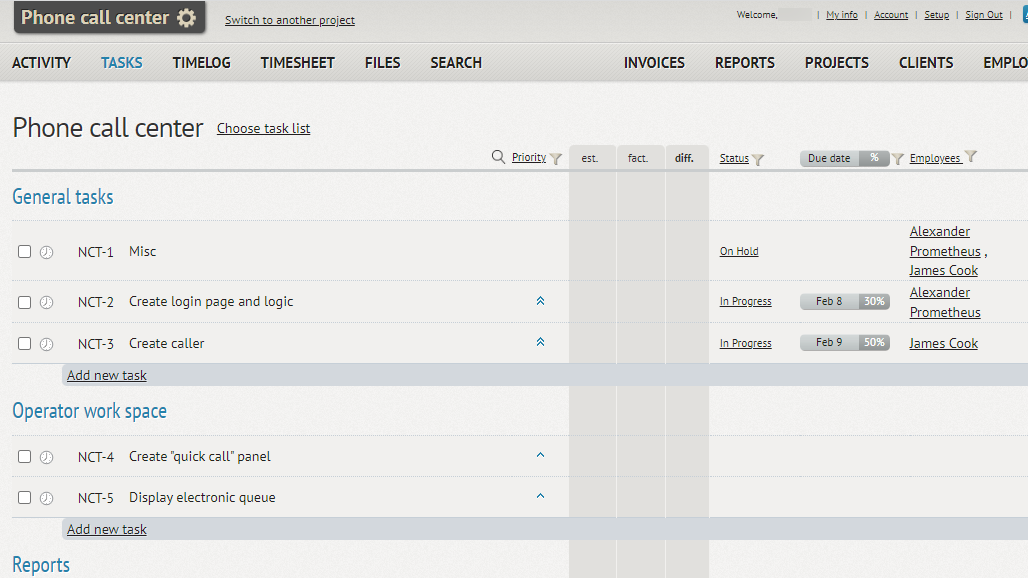Image resolution: width=1028 pixels, height=578 pixels.
Task: Click the Feb 9 due date
Action: tap(829, 343)
